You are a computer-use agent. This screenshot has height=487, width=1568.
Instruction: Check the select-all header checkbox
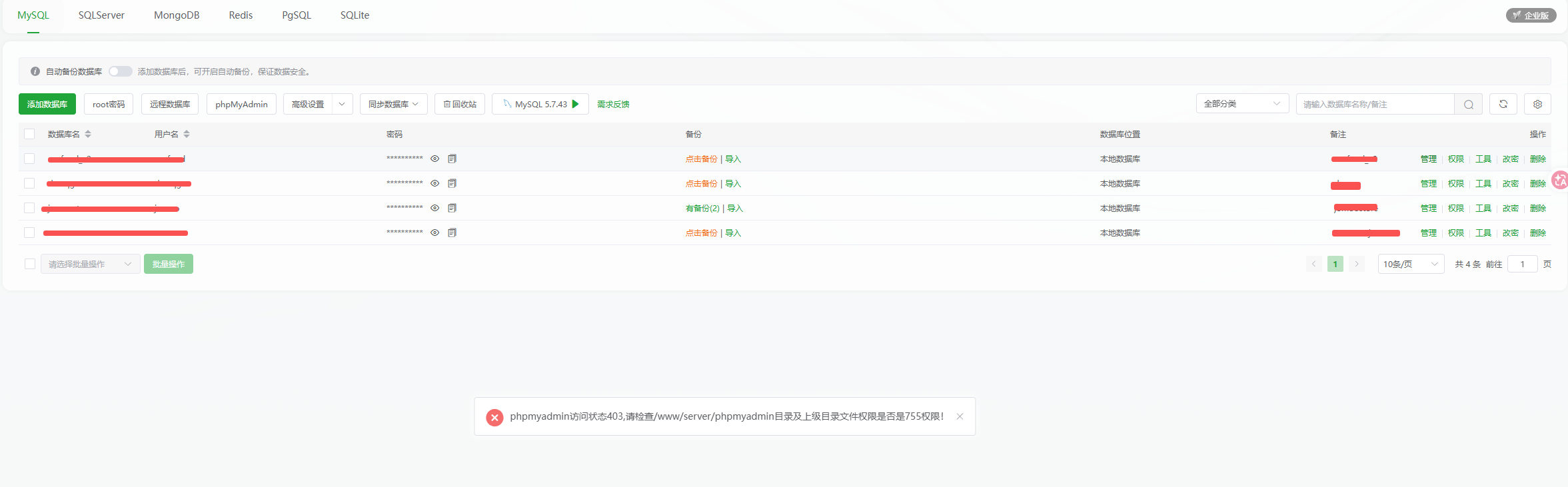coord(29,134)
